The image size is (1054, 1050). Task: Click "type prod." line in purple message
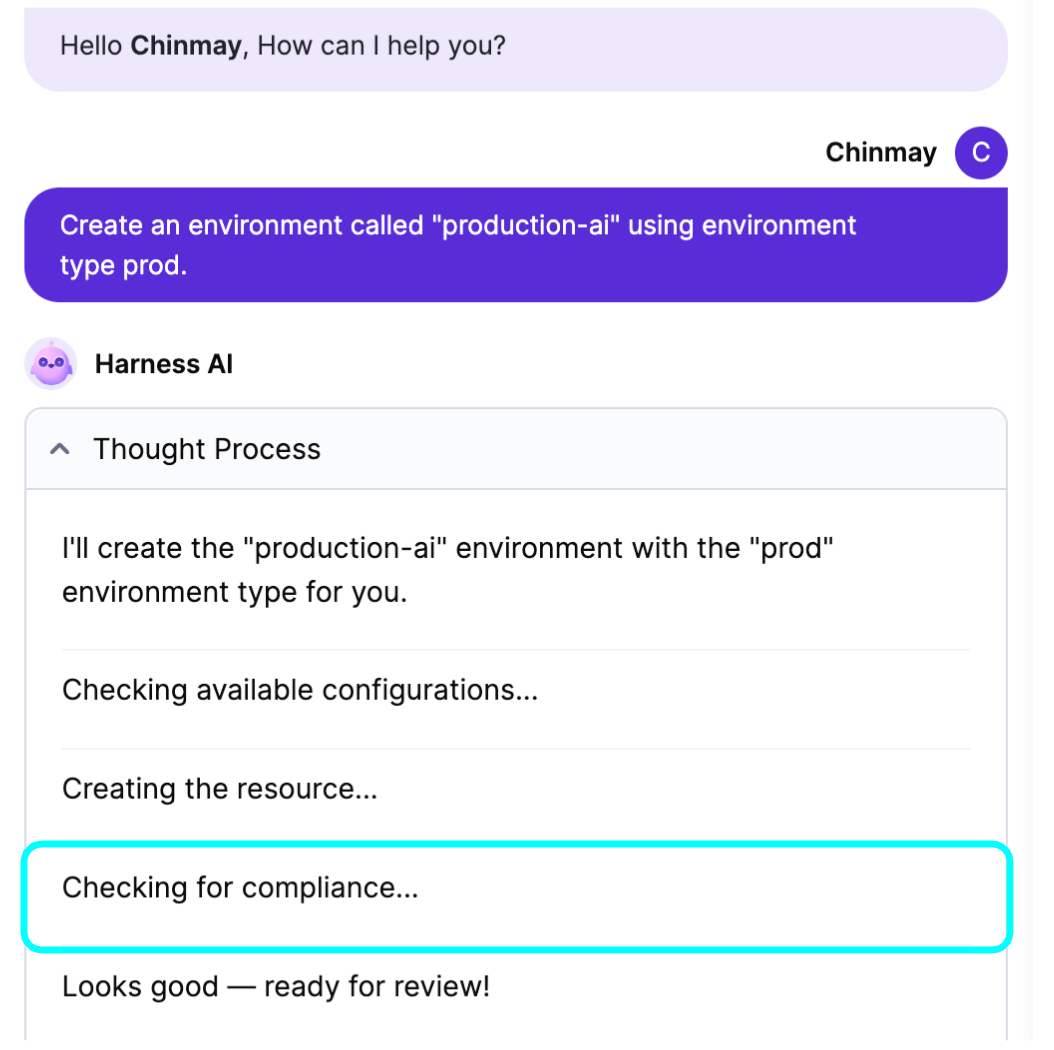click(x=123, y=266)
